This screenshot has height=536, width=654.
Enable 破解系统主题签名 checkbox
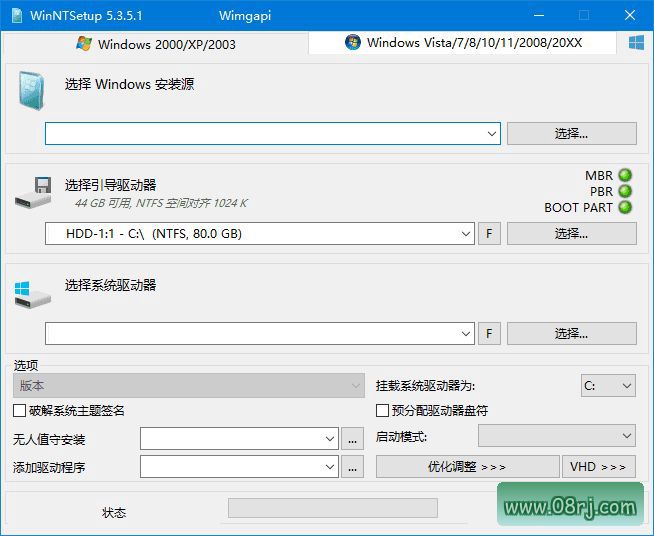(x=20, y=410)
